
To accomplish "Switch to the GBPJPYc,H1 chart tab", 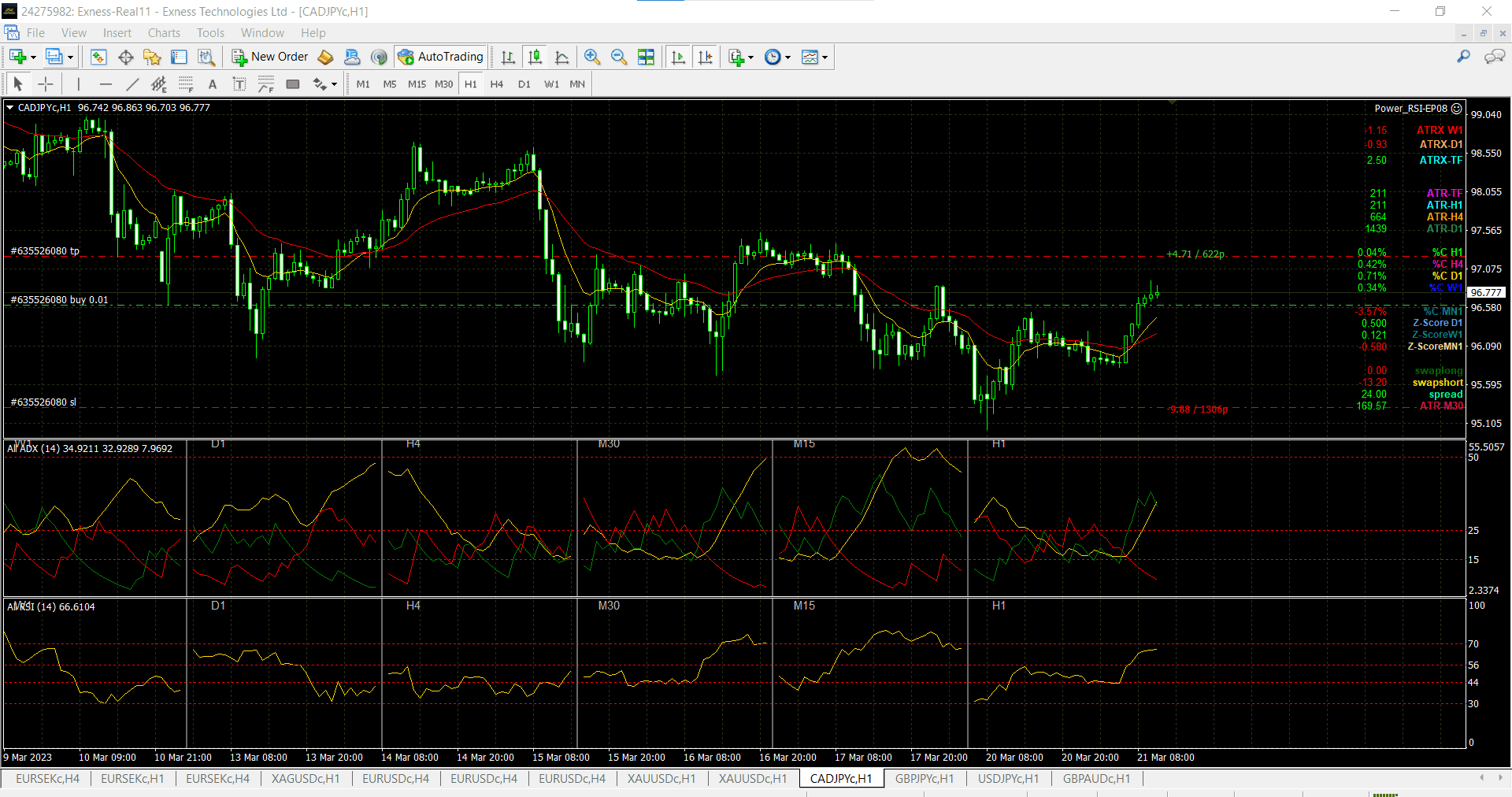I will (925, 779).
